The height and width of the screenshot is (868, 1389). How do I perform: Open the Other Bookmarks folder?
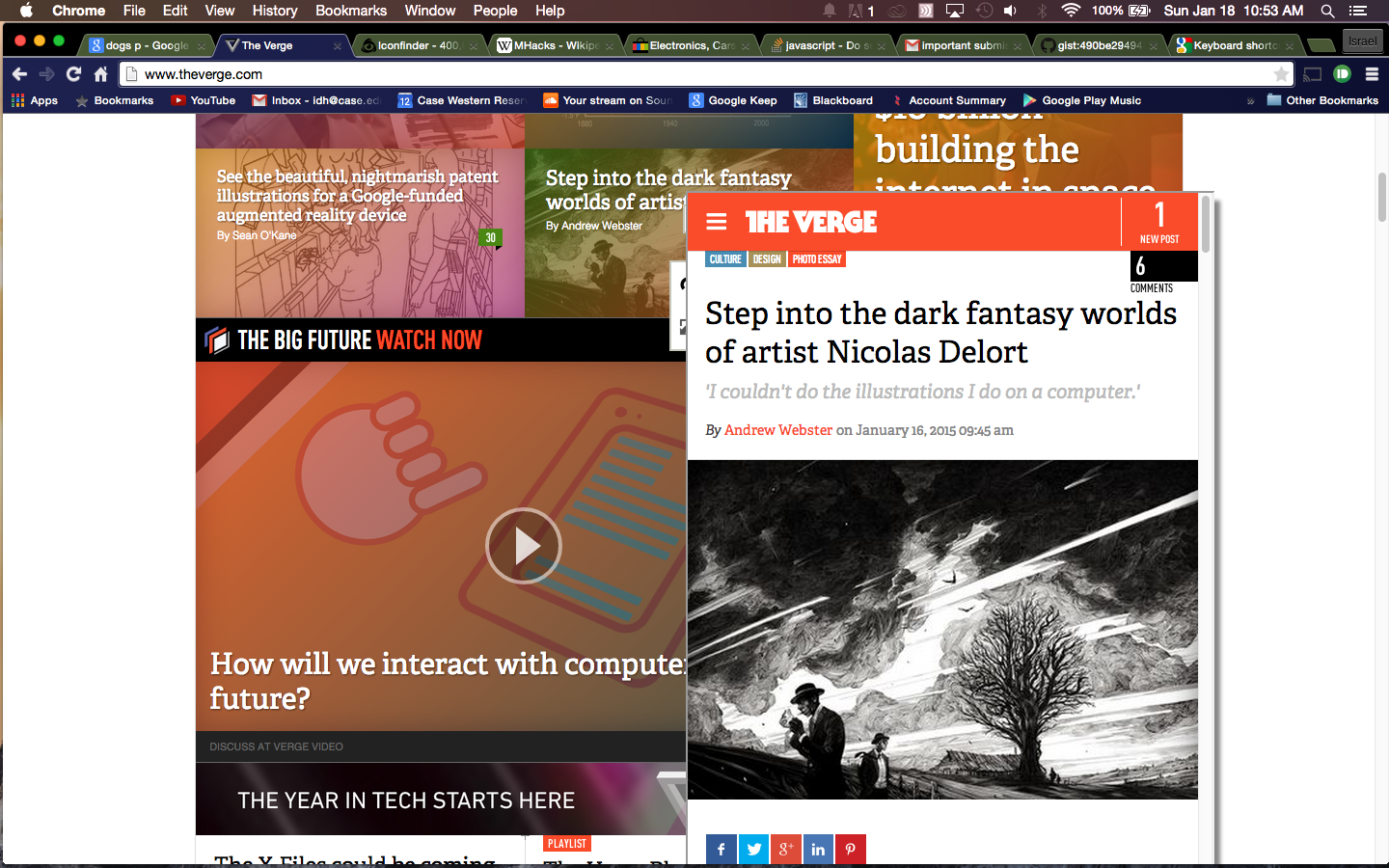pyautogui.click(x=1322, y=100)
